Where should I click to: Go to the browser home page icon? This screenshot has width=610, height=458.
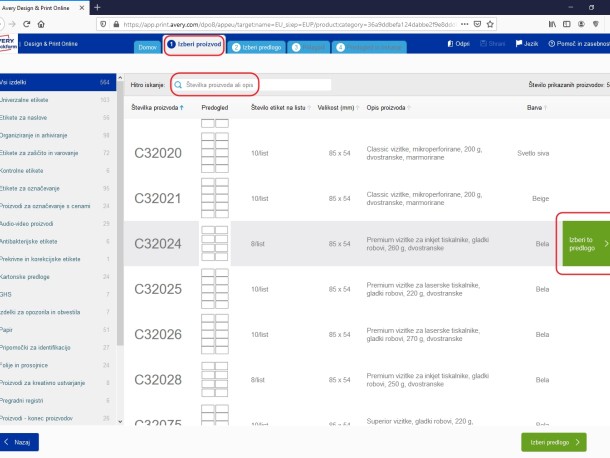(41, 24)
